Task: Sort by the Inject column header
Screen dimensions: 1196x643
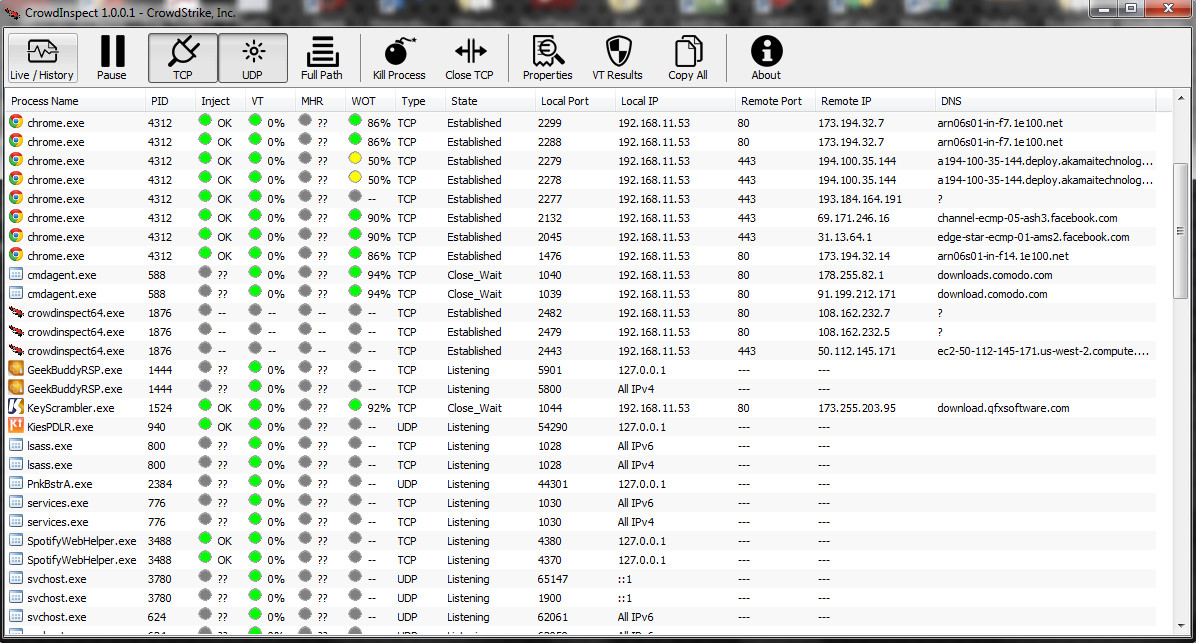Action: point(220,101)
